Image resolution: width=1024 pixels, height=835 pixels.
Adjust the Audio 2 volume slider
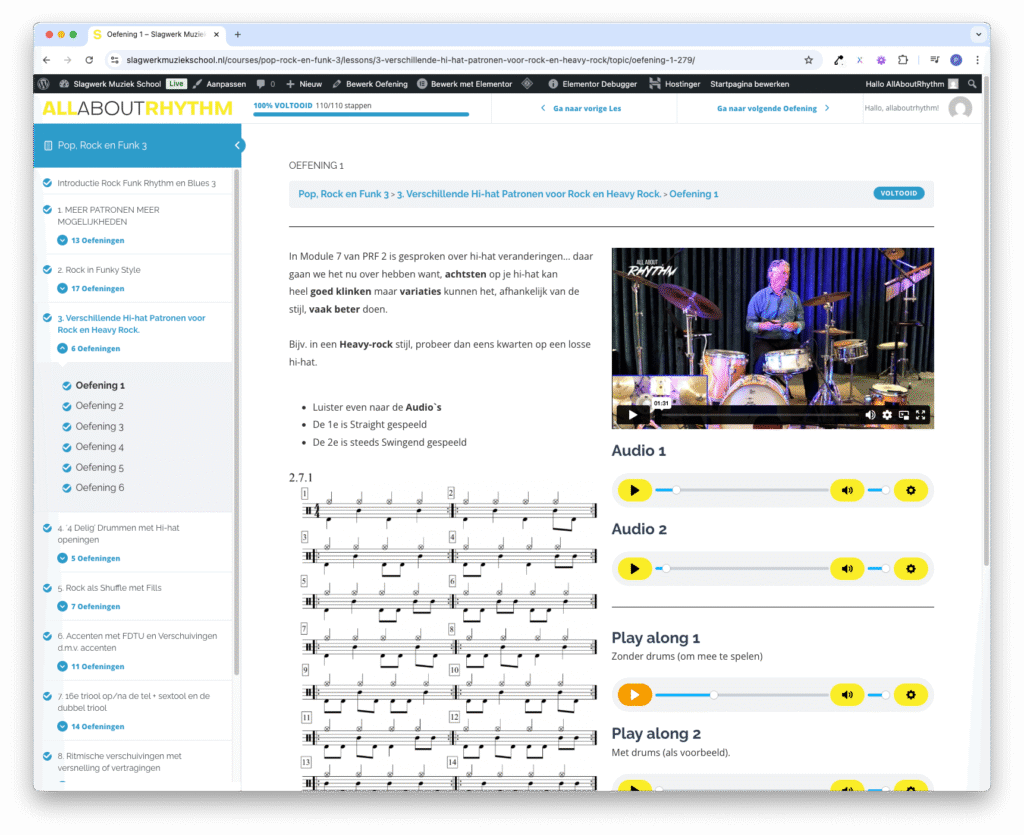click(878, 569)
